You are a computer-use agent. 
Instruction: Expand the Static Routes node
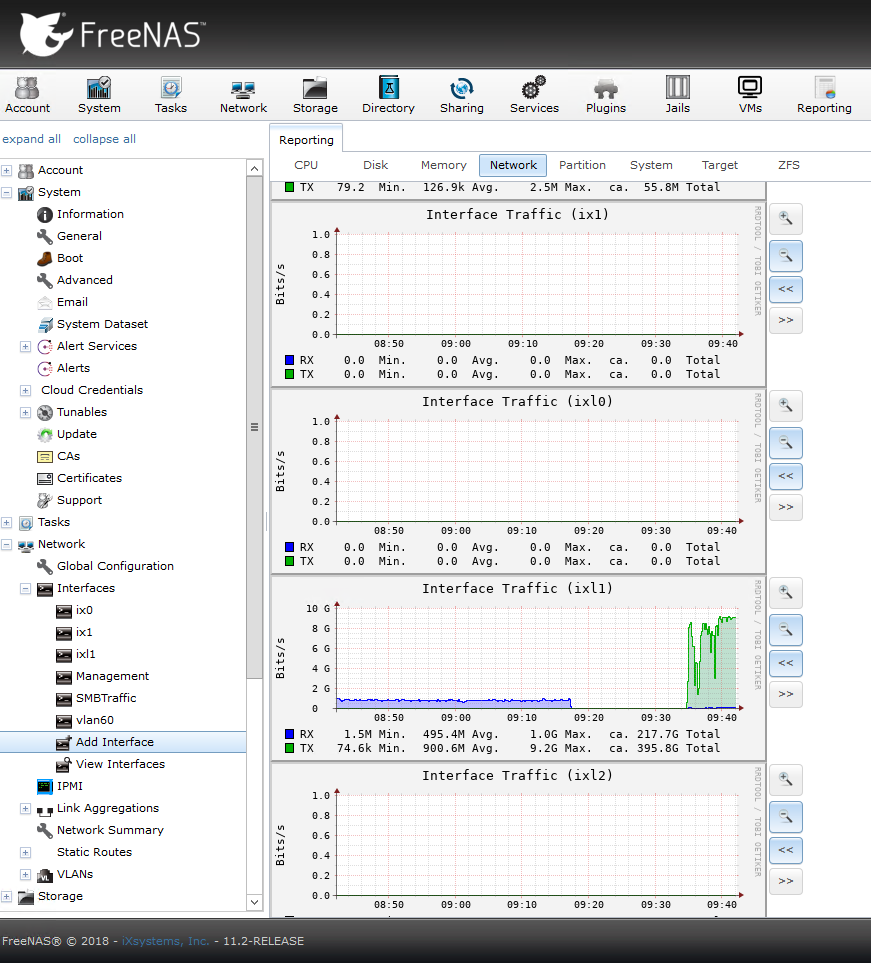25,852
